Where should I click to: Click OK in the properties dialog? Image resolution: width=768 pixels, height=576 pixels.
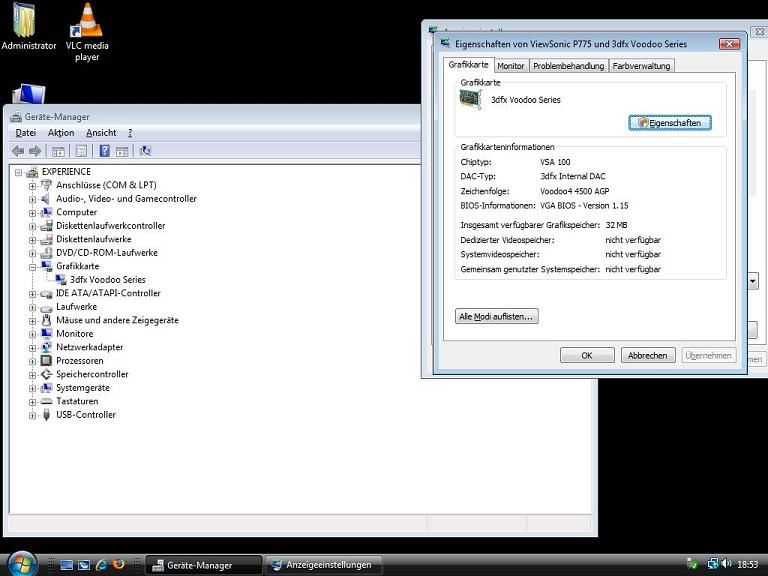tap(587, 356)
